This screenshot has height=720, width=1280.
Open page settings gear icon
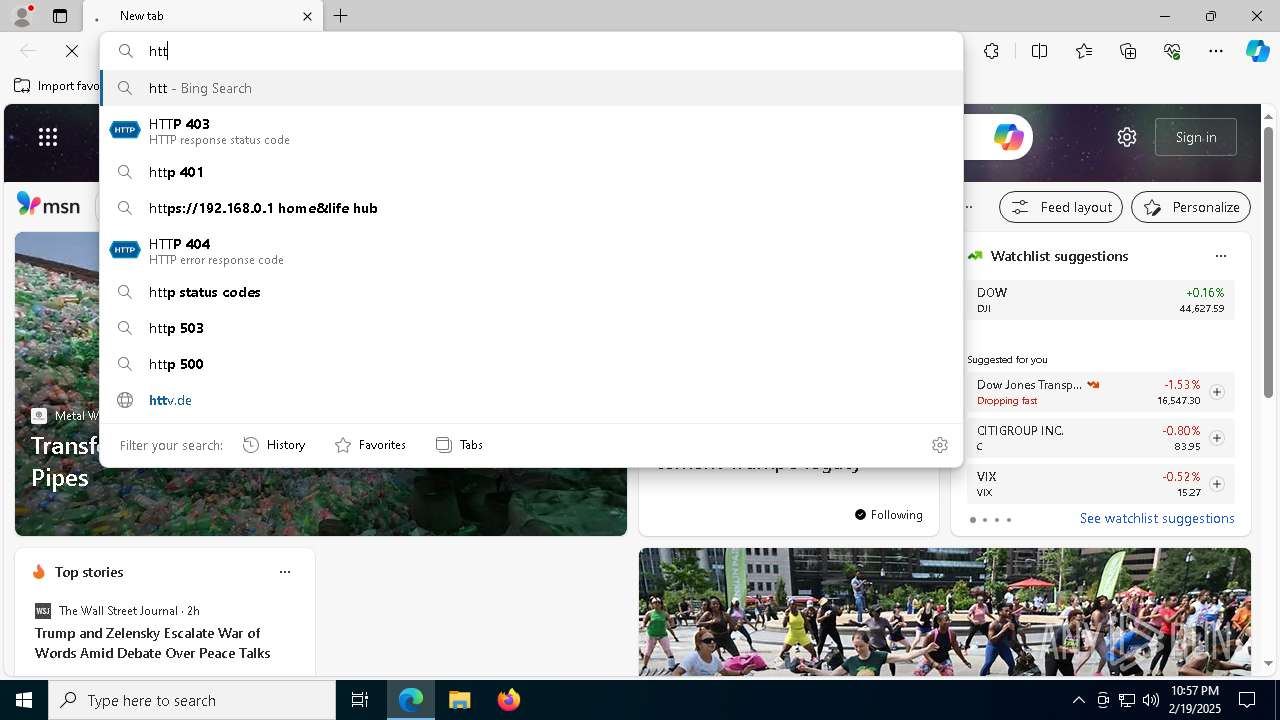click(1127, 137)
